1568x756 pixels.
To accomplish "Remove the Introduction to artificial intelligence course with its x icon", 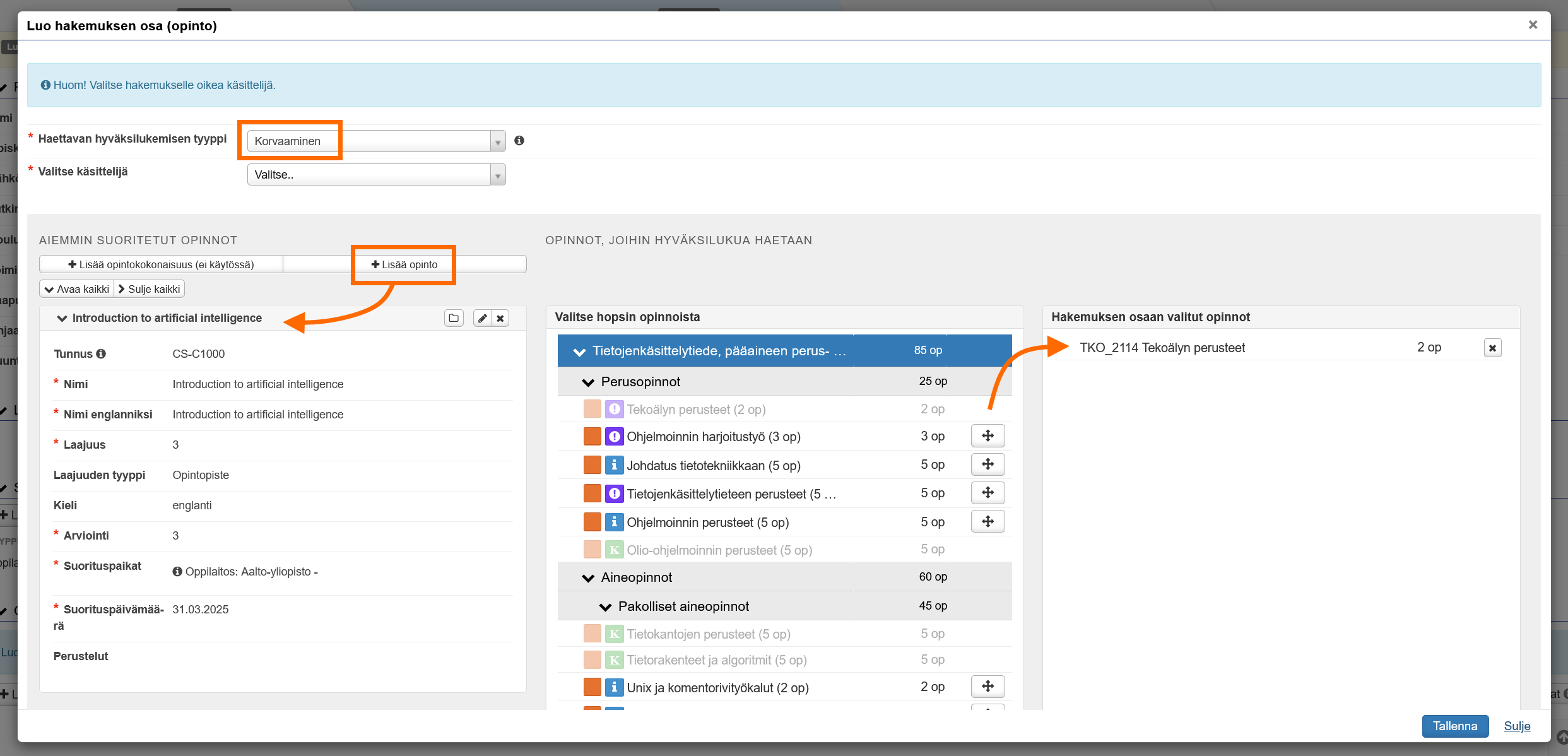I will [500, 318].
